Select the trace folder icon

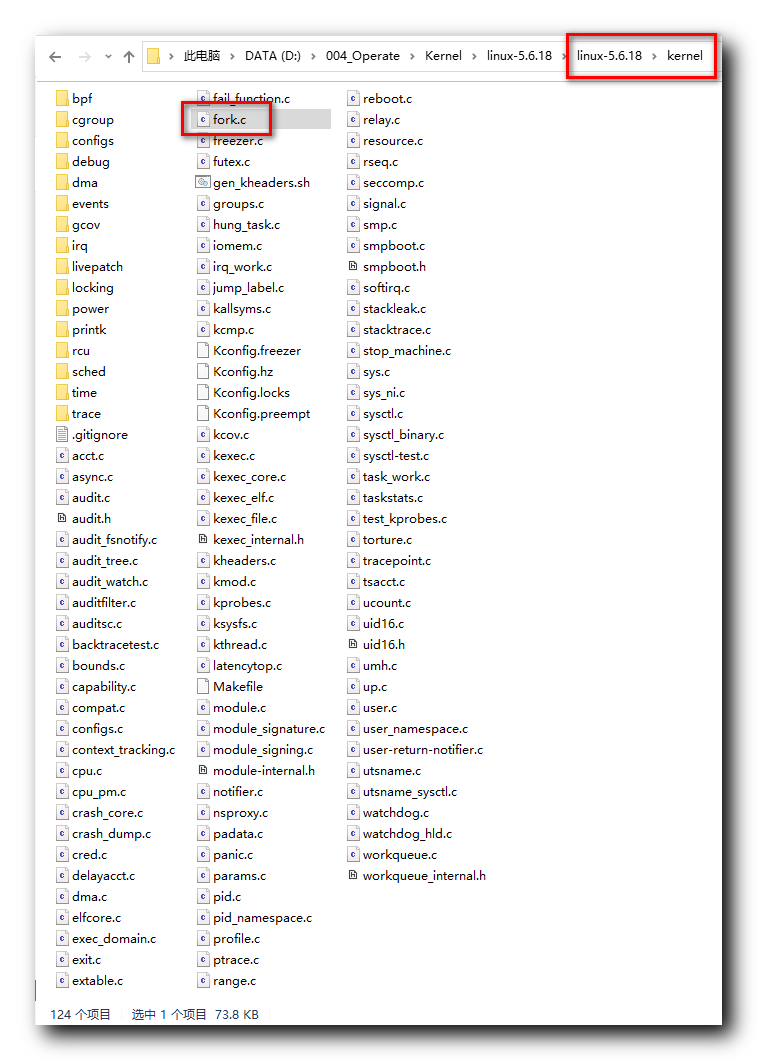(x=62, y=413)
